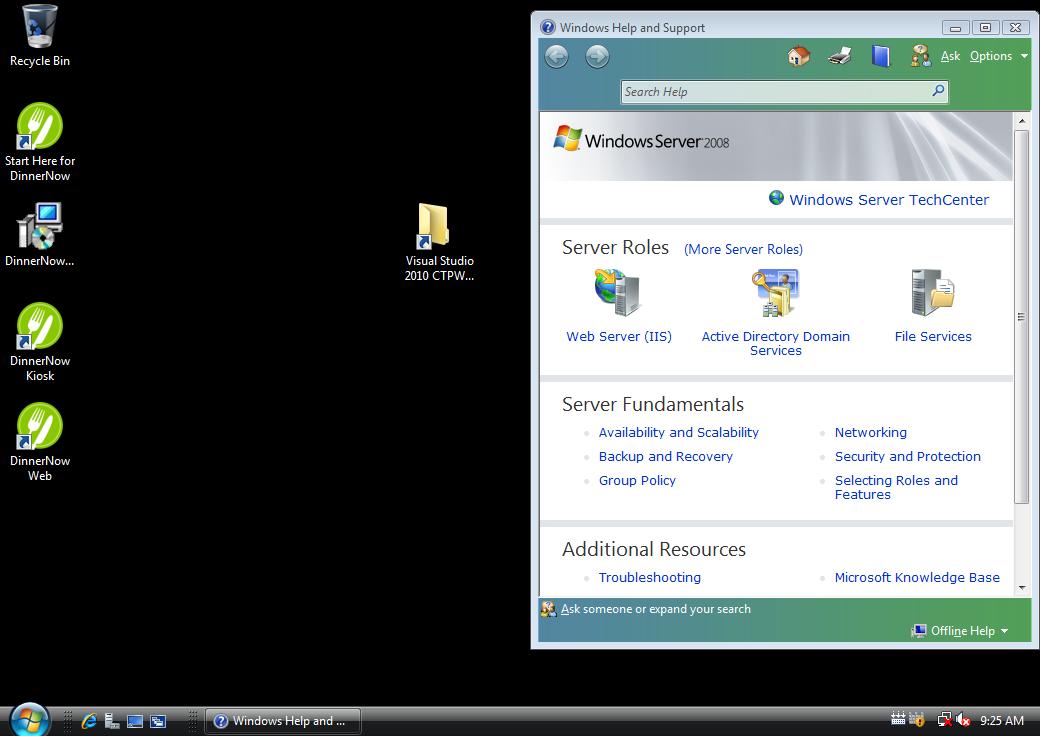Click the muted volume tray icon
Screen dimensions: 1040x736
(x=963, y=719)
